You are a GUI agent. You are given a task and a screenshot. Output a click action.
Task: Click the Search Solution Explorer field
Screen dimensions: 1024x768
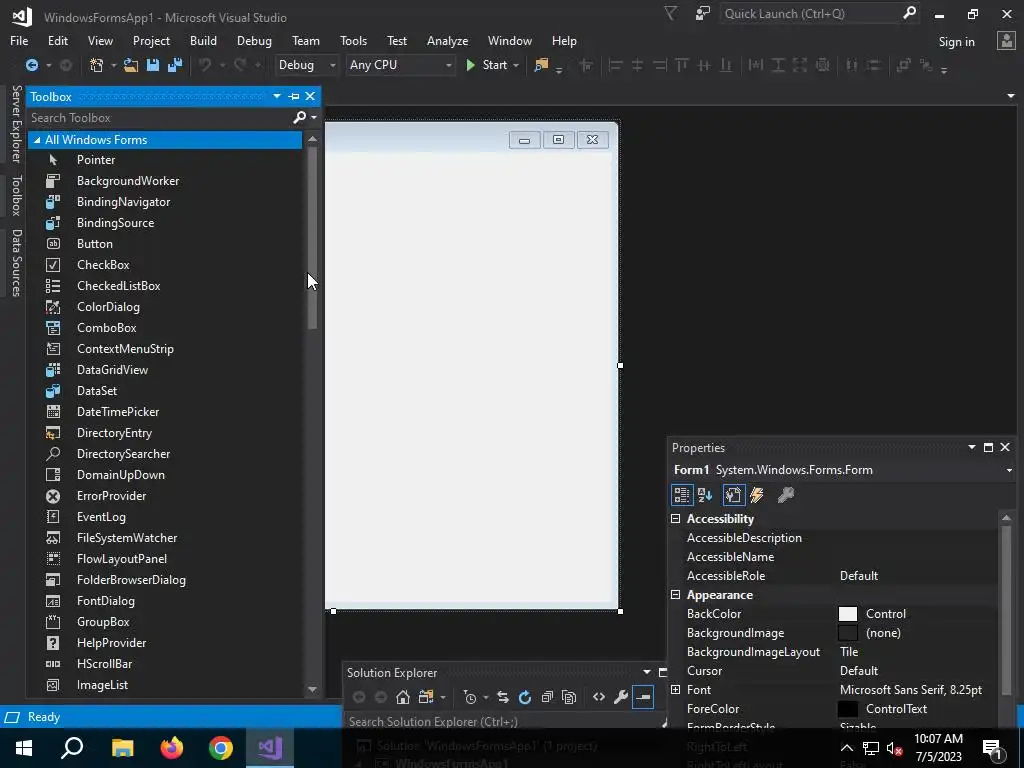[503, 722]
